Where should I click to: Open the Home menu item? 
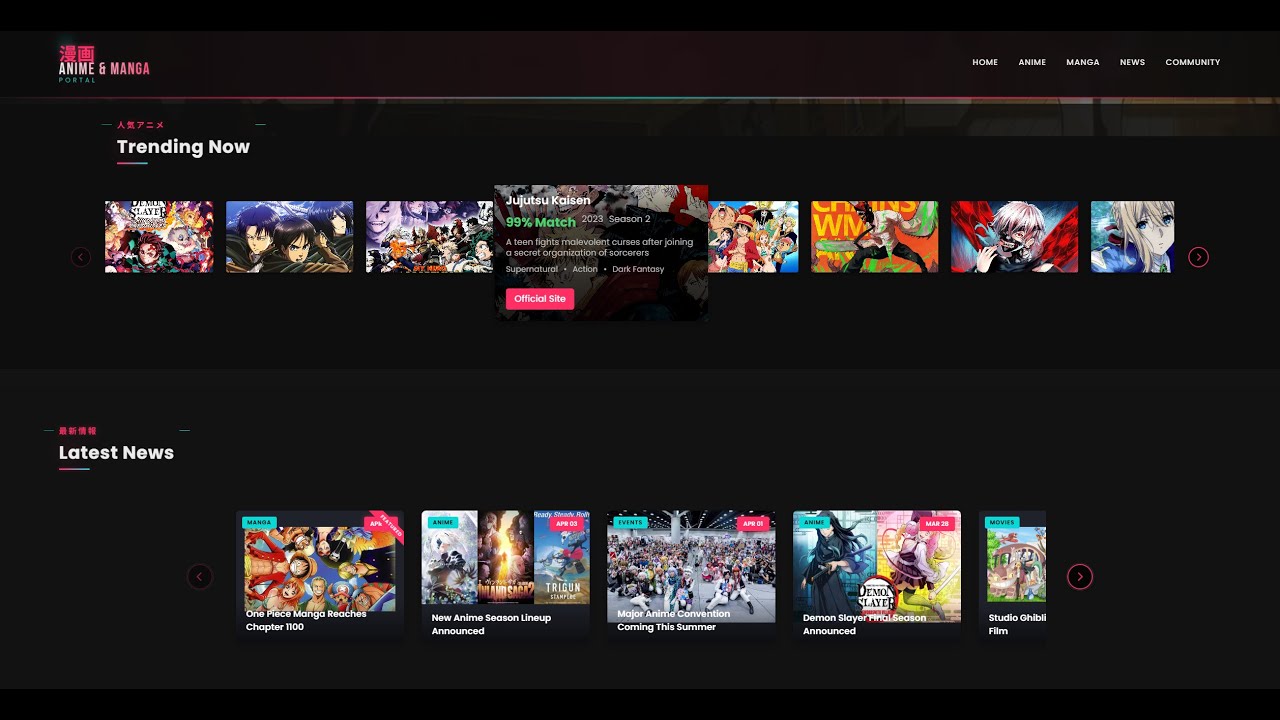click(985, 62)
